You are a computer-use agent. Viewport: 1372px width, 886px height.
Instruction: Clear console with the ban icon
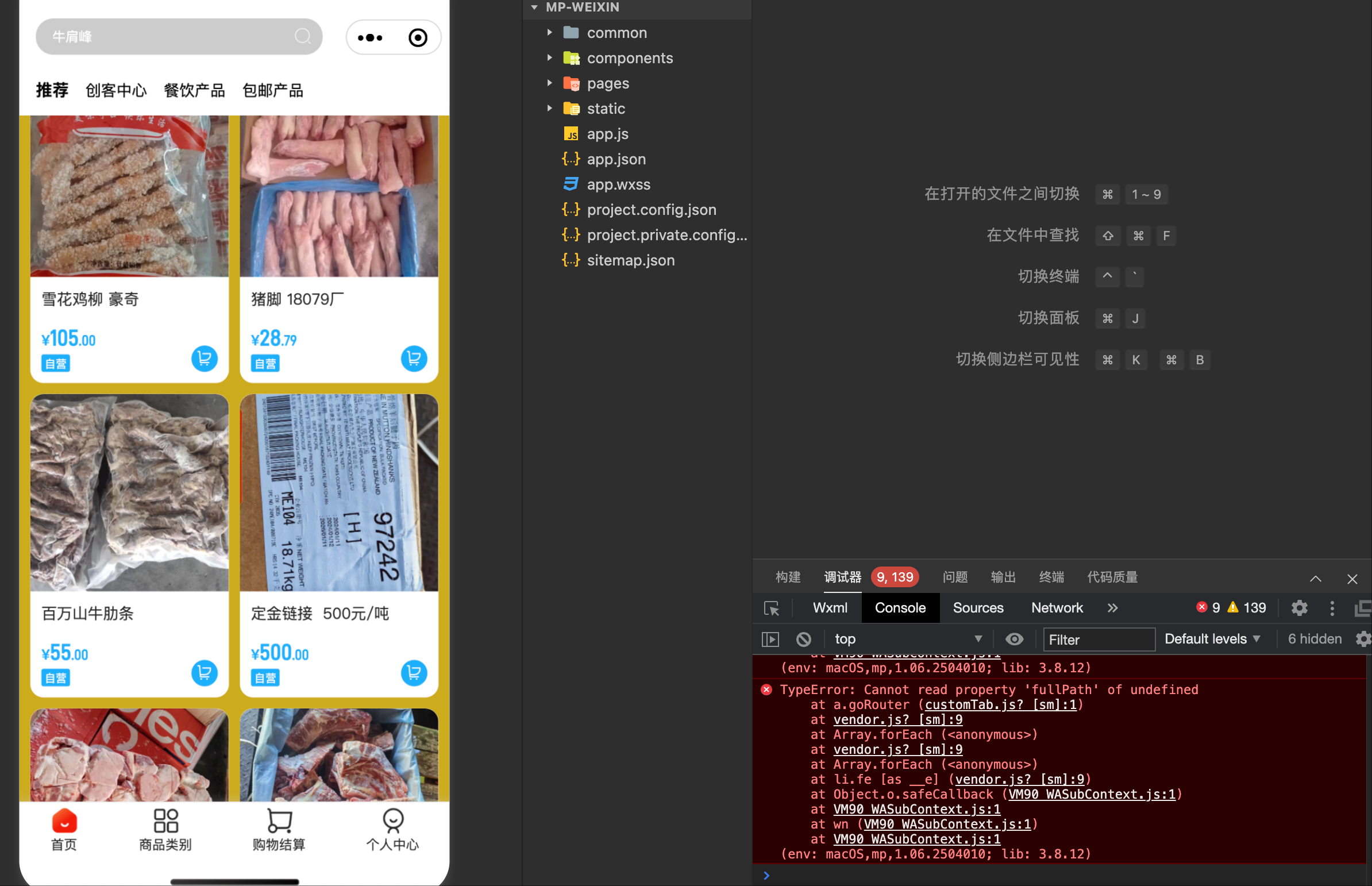tap(804, 639)
